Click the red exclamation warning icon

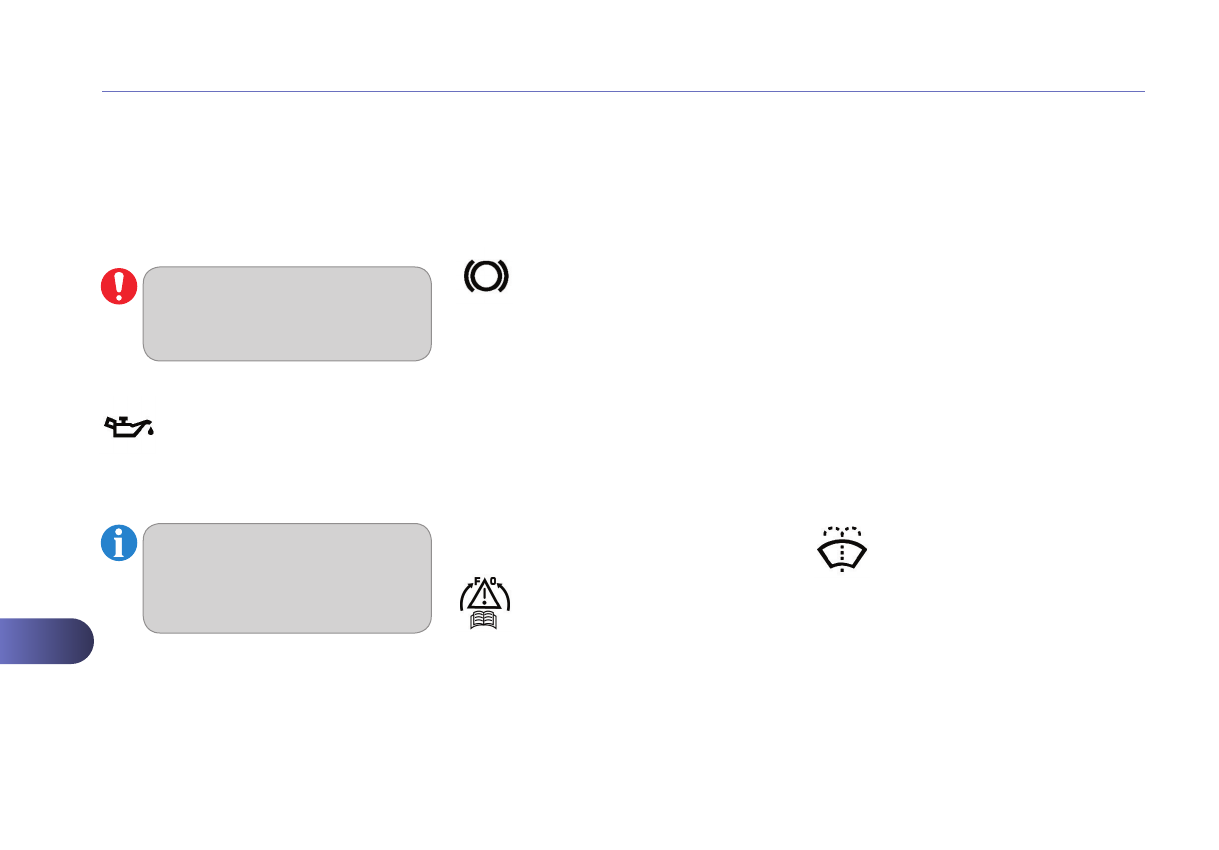pos(119,286)
